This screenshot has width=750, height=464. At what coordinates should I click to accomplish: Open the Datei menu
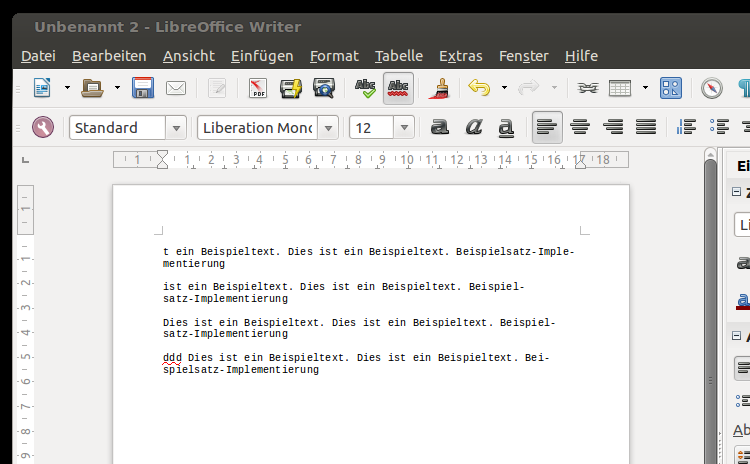tap(38, 56)
